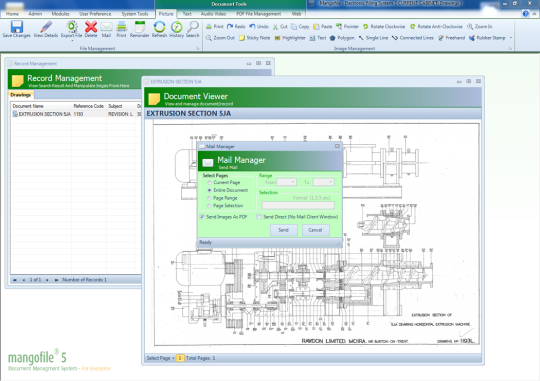Go to next record in Record Management
The image size is (540, 381).
tap(47, 280)
